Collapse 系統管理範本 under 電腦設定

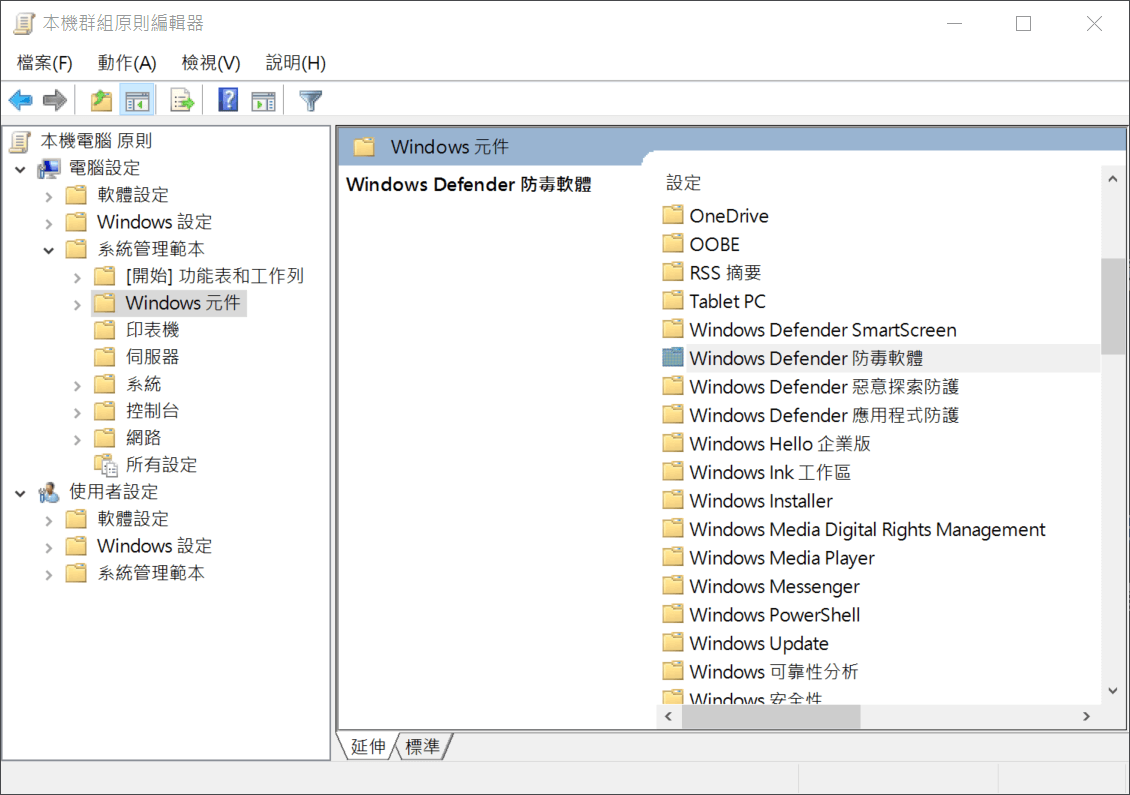click(x=48, y=250)
